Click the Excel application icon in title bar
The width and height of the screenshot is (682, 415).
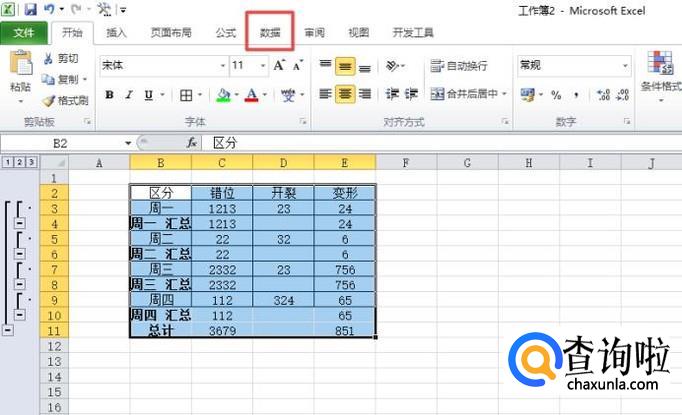(9, 9)
